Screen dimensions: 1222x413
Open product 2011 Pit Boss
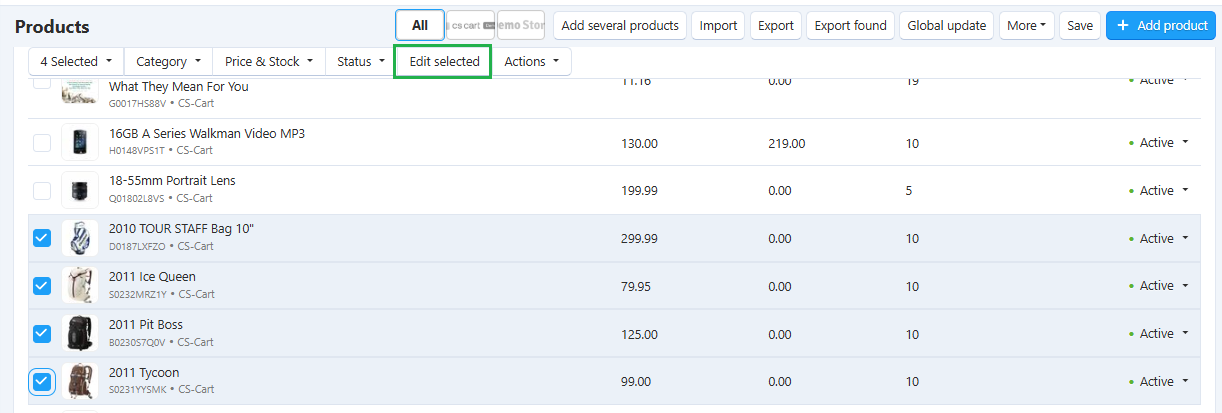coord(146,325)
